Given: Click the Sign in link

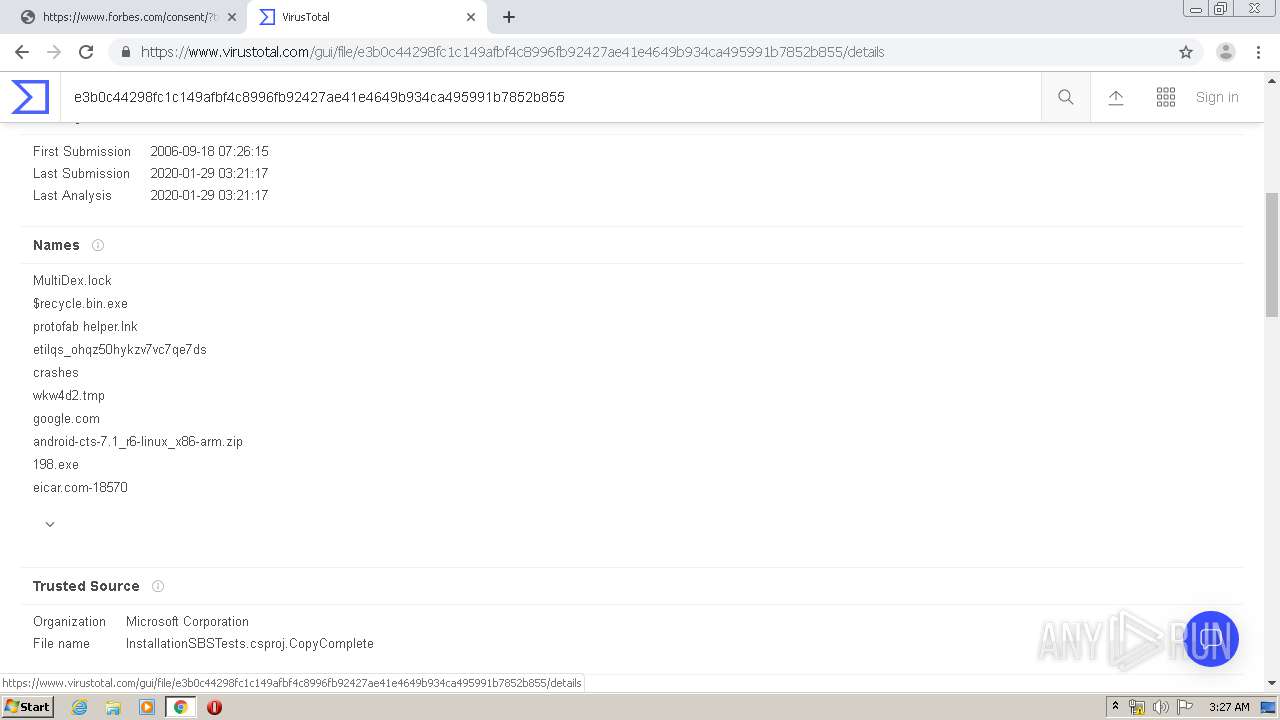Looking at the screenshot, I should click(x=1217, y=97).
